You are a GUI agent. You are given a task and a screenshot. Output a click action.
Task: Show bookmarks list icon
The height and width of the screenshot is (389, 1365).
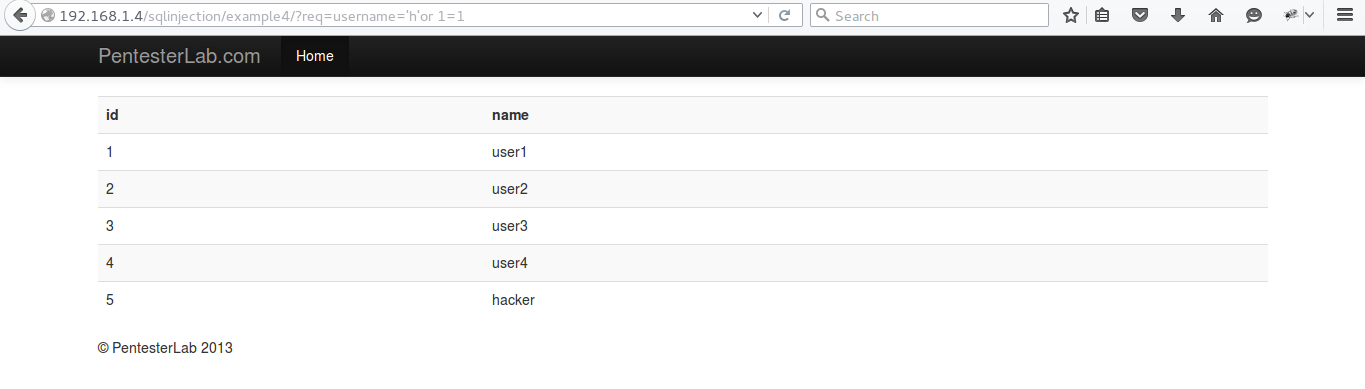pyautogui.click(x=1102, y=15)
